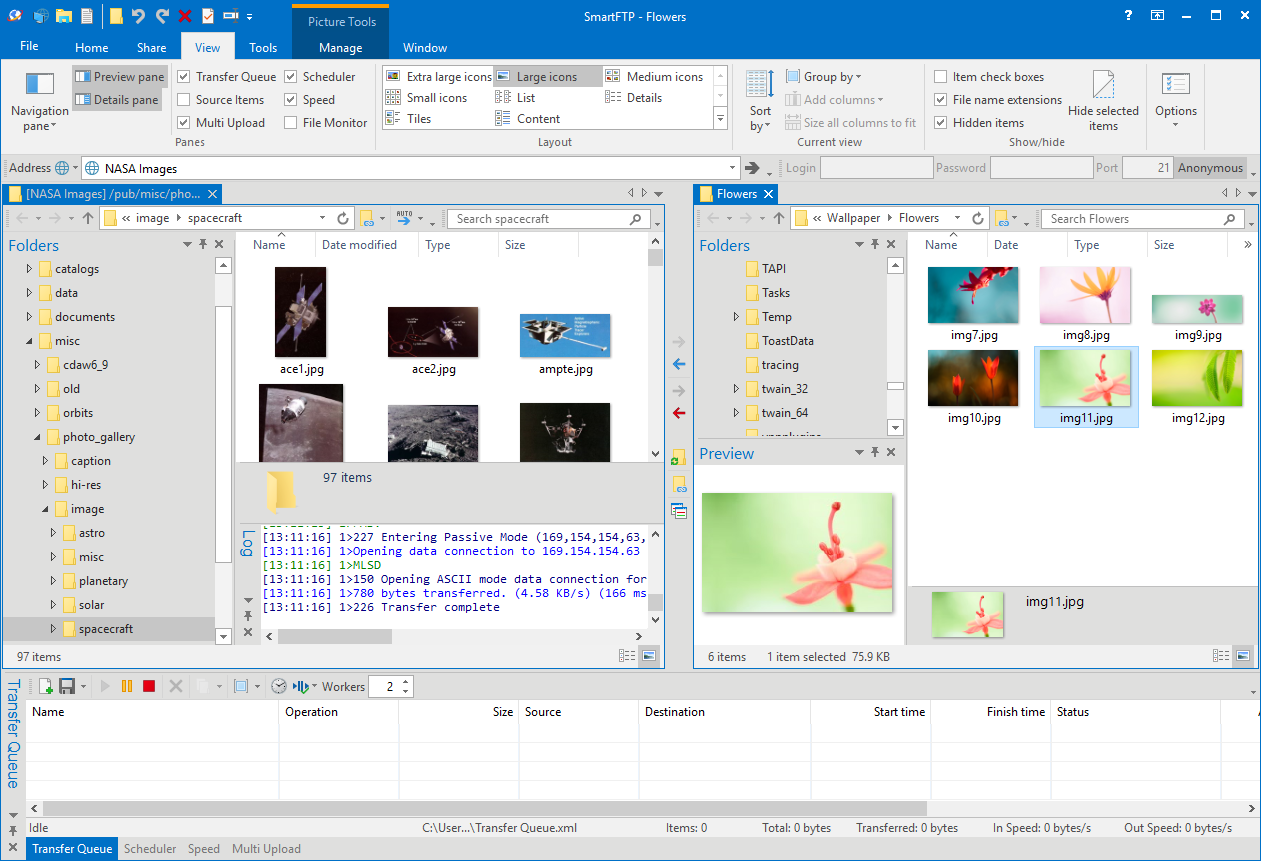Screen dimensions: 1261x861
Task: Switch to the Tools ribbon tab
Action: 263,47
